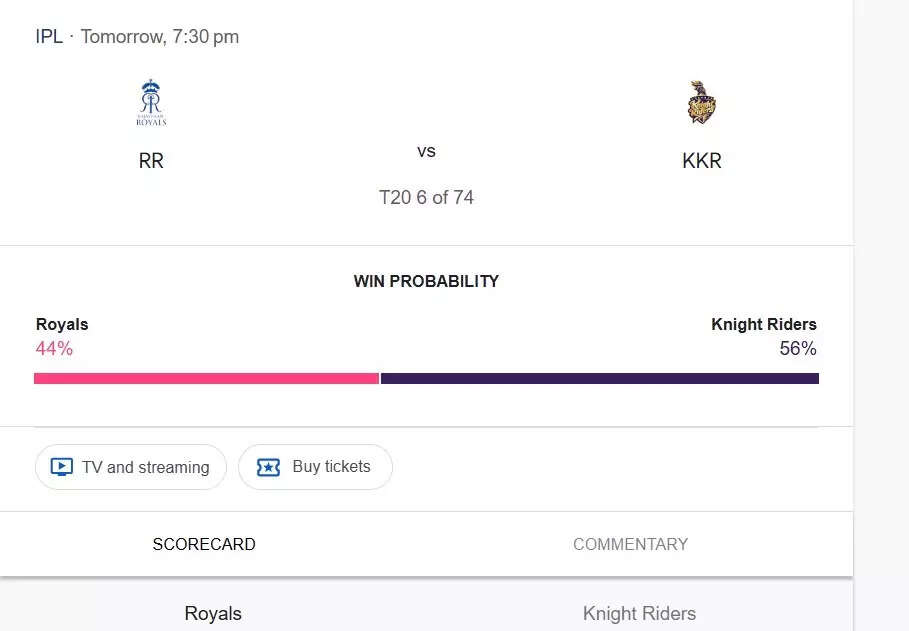Switch to the COMMENTARY tab
The image size is (909, 631).
click(630, 544)
